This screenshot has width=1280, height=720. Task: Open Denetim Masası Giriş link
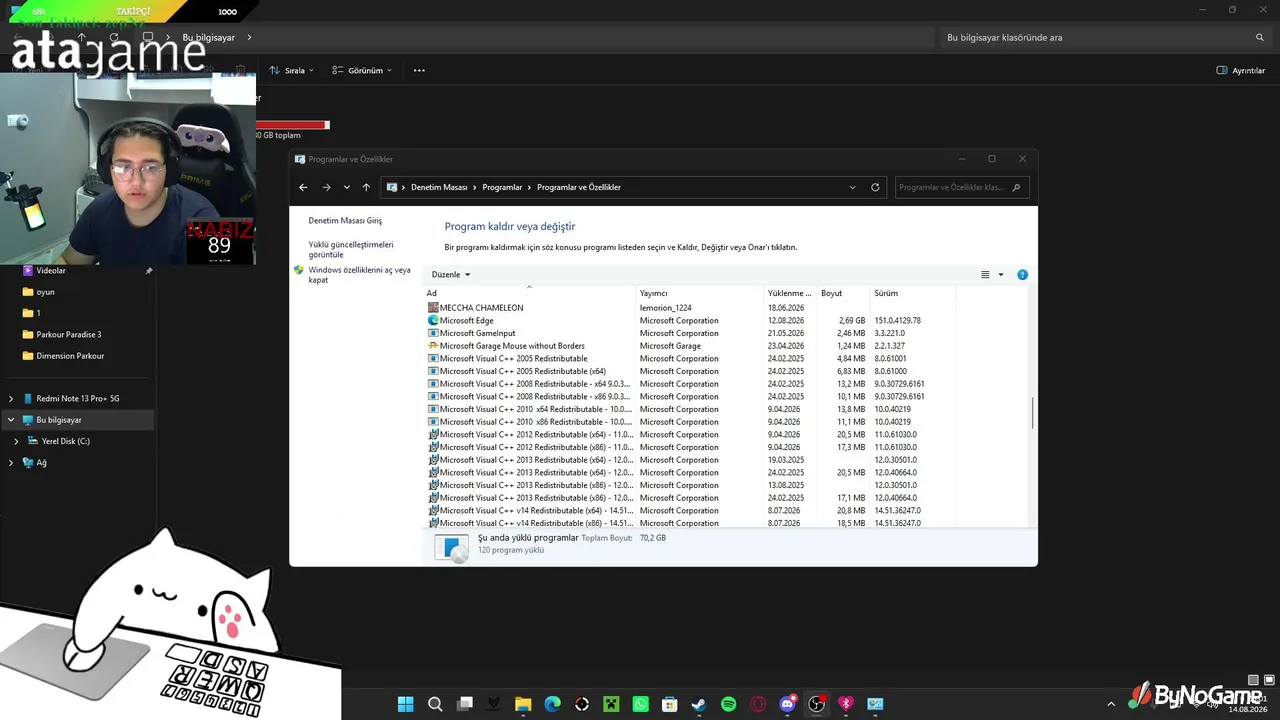345,220
